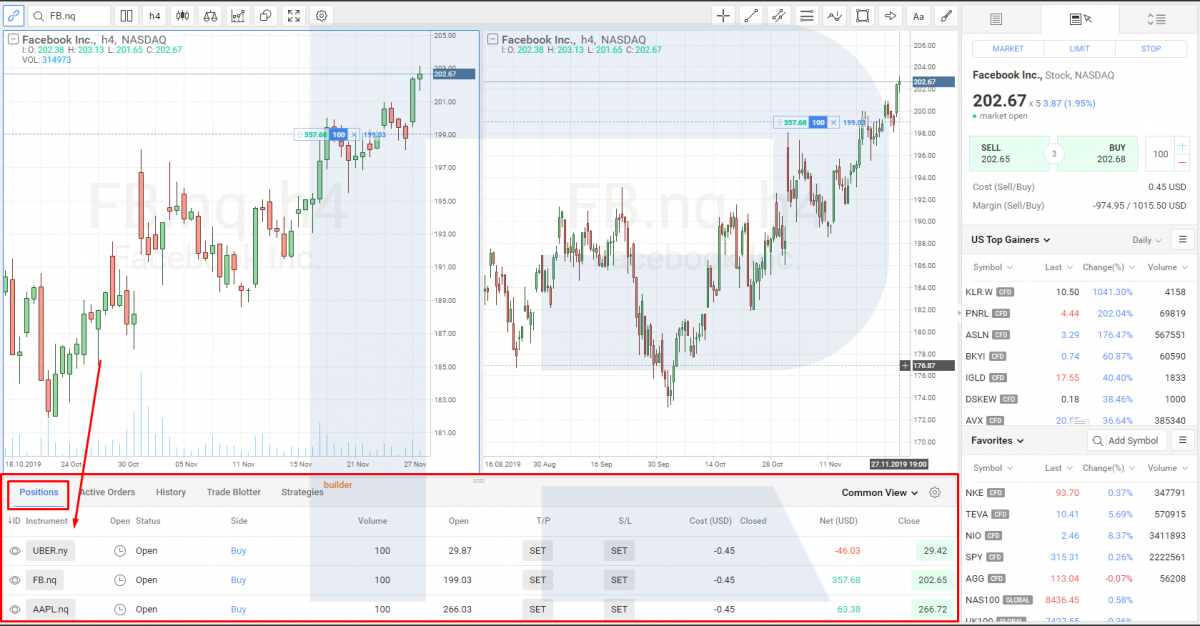Image resolution: width=1200 pixels, height=626 pixels.
Task: Set take profit for UBER.ny position
Action: 538,550
